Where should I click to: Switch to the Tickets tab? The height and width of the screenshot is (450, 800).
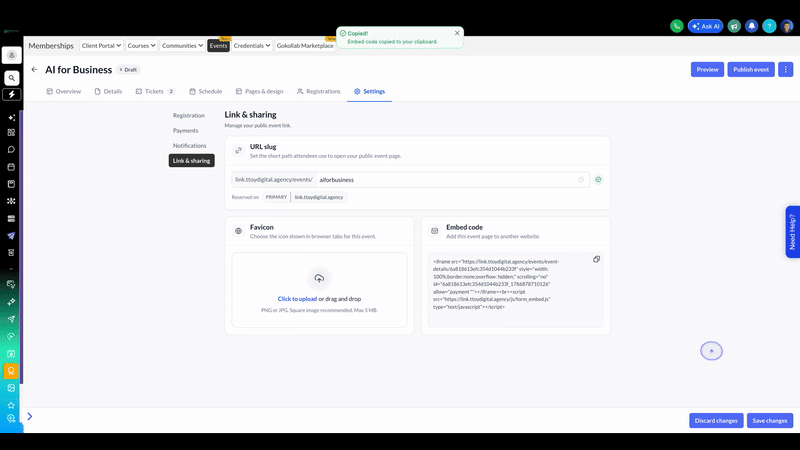click(x=155, y=91)
